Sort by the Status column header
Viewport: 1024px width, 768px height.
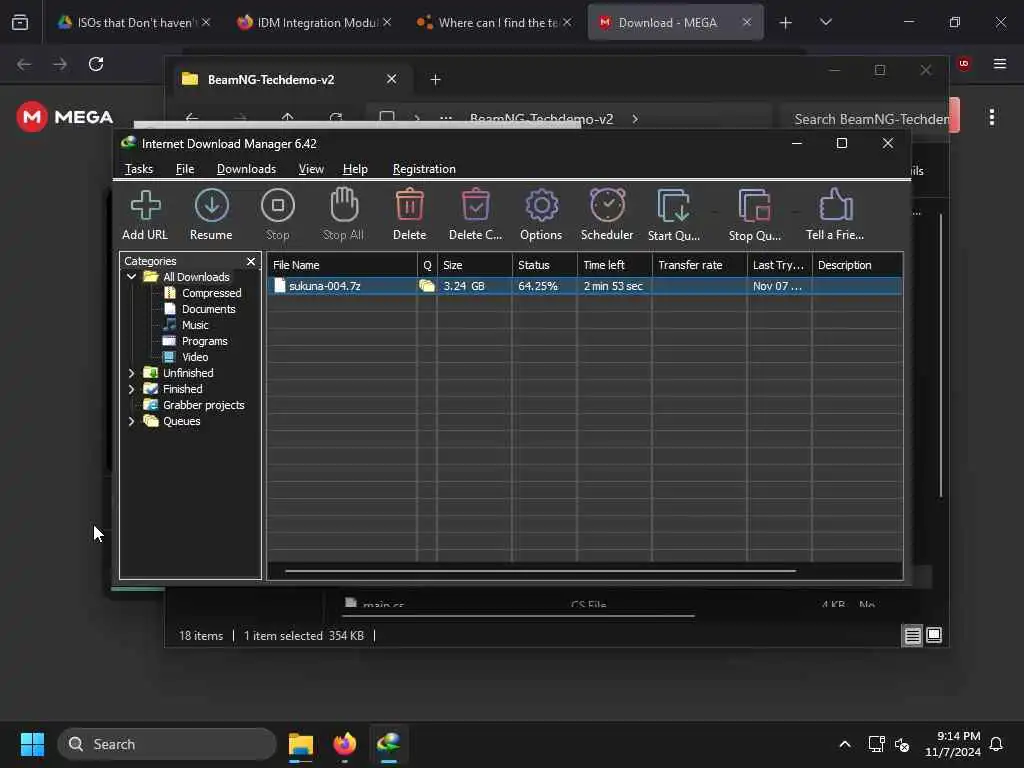pos(544,265)
